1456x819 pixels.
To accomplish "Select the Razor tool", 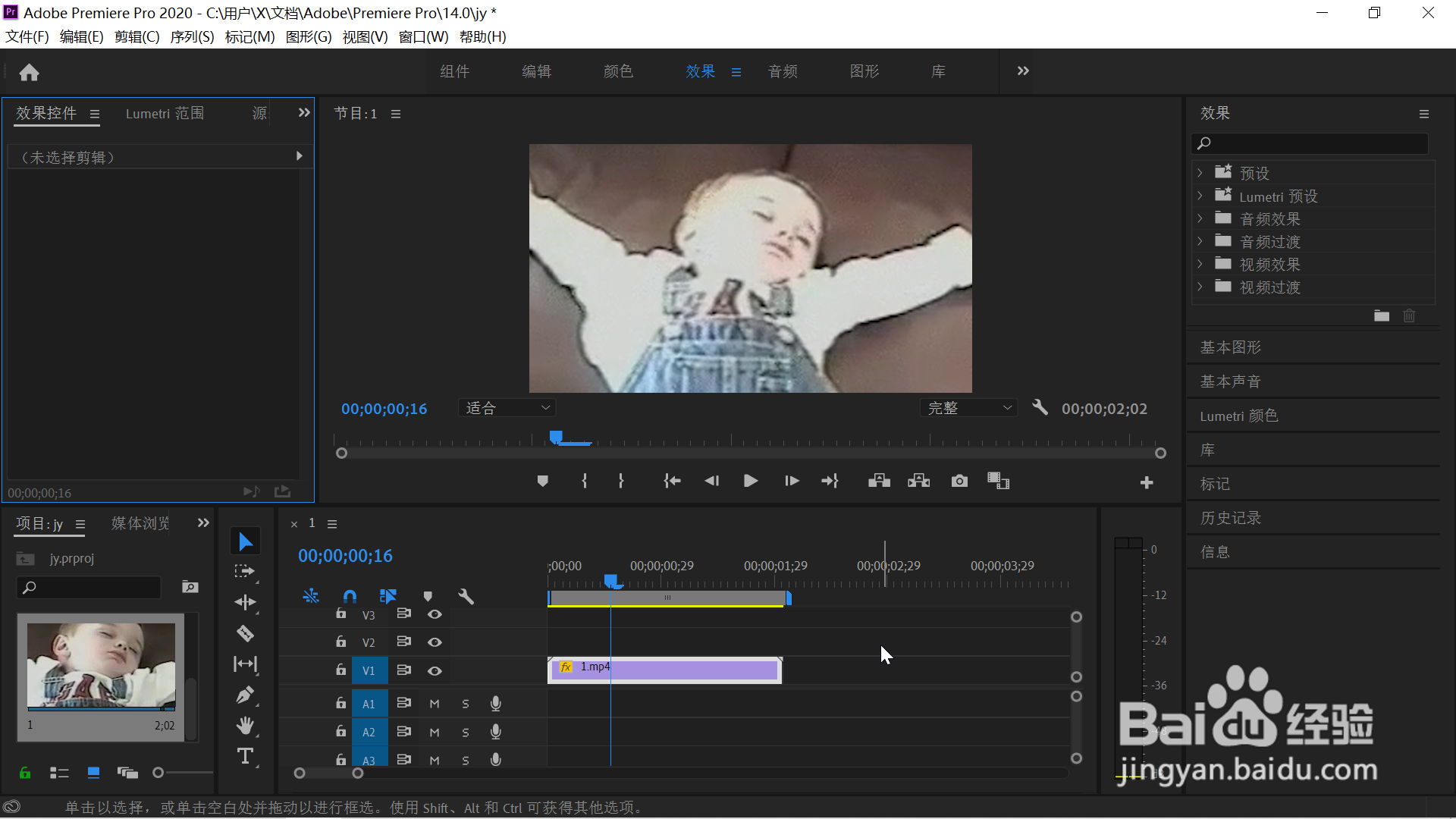I will (x=245, y=633).
